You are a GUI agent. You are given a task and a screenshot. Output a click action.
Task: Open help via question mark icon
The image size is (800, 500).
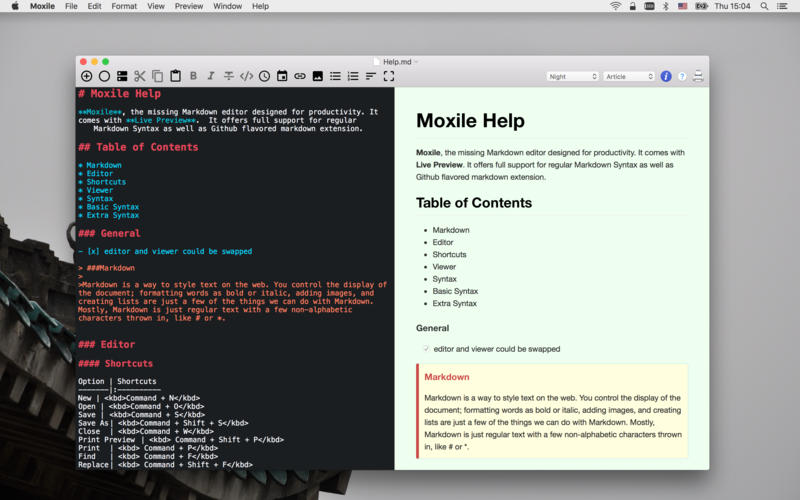pyautogui.click(x=682, y=77)
